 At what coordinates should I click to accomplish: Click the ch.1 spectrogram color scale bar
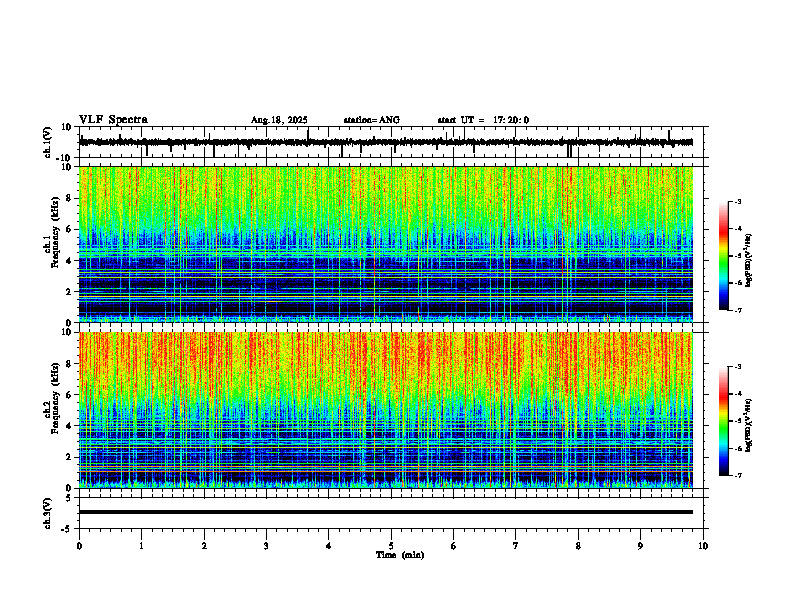point(723,256)
